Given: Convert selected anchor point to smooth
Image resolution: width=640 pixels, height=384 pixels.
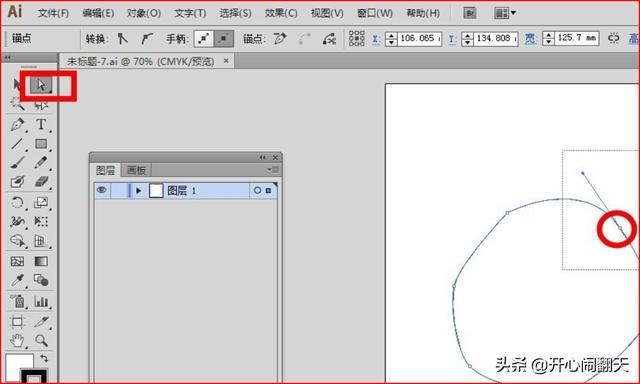Looking at the screenshot, I should (147, 39).
